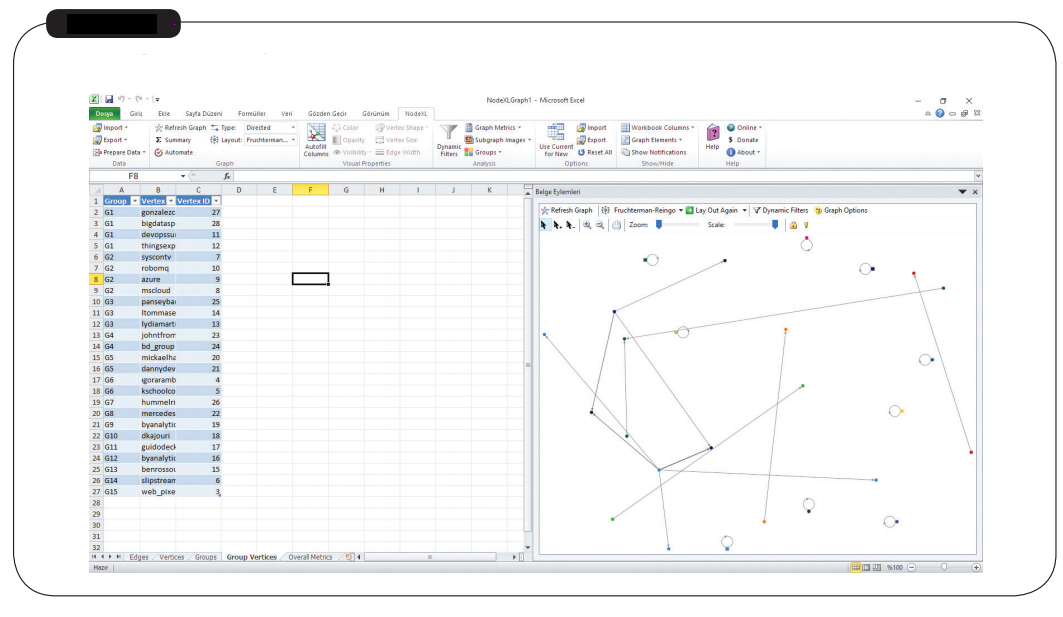Click the Scale slider handle
Screen dimensions: 1063x617
point(775,225)
